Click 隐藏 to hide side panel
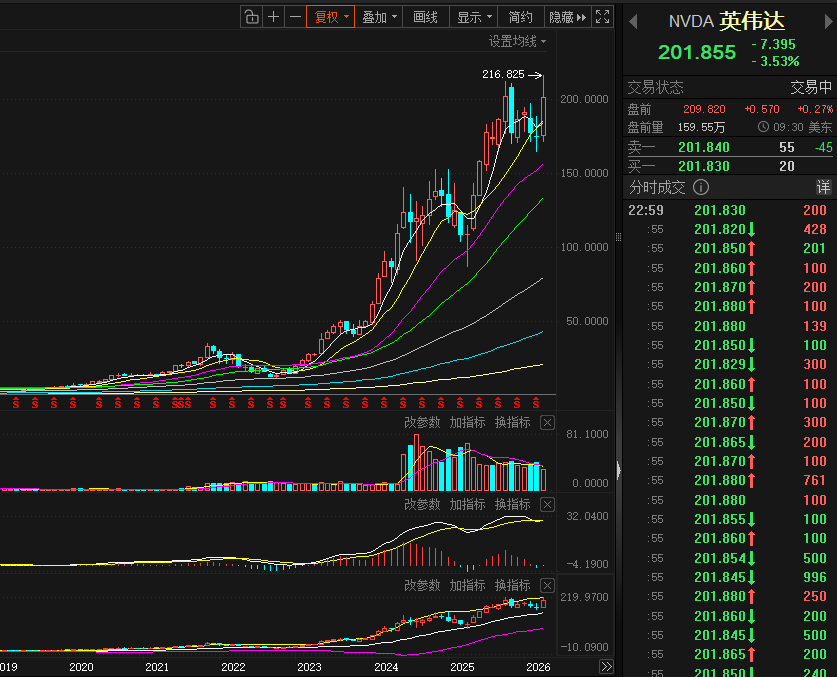The image size is (837, 677). click(x=567, y=17)
